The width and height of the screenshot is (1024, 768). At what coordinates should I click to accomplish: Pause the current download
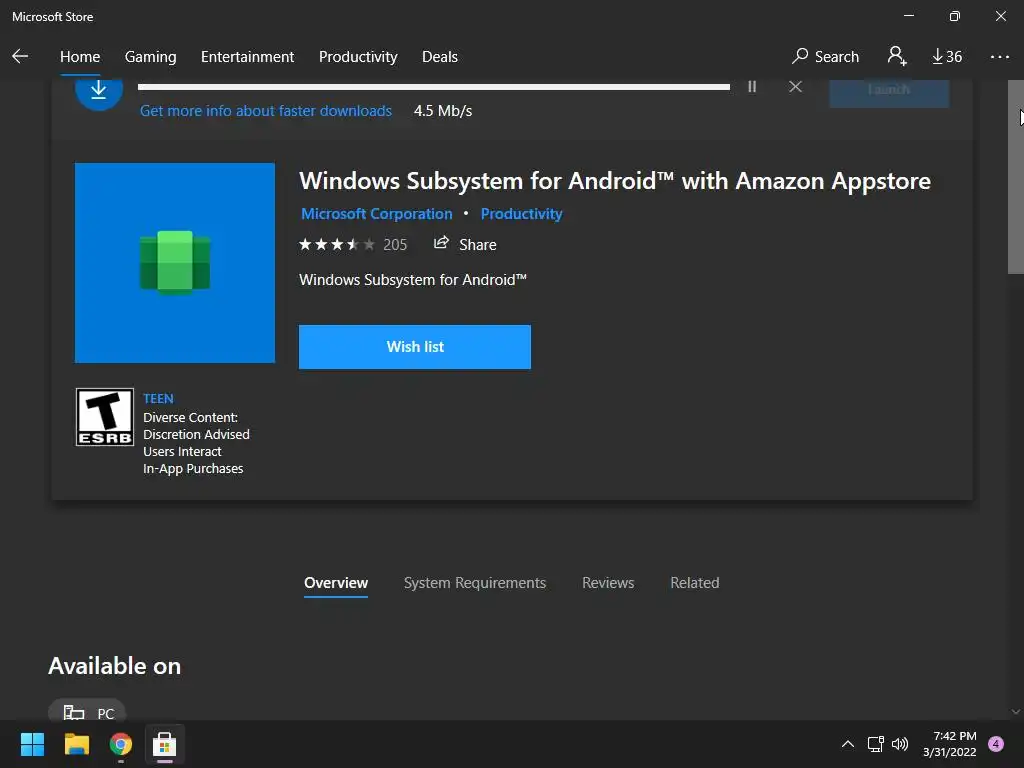tap(752, 86)
